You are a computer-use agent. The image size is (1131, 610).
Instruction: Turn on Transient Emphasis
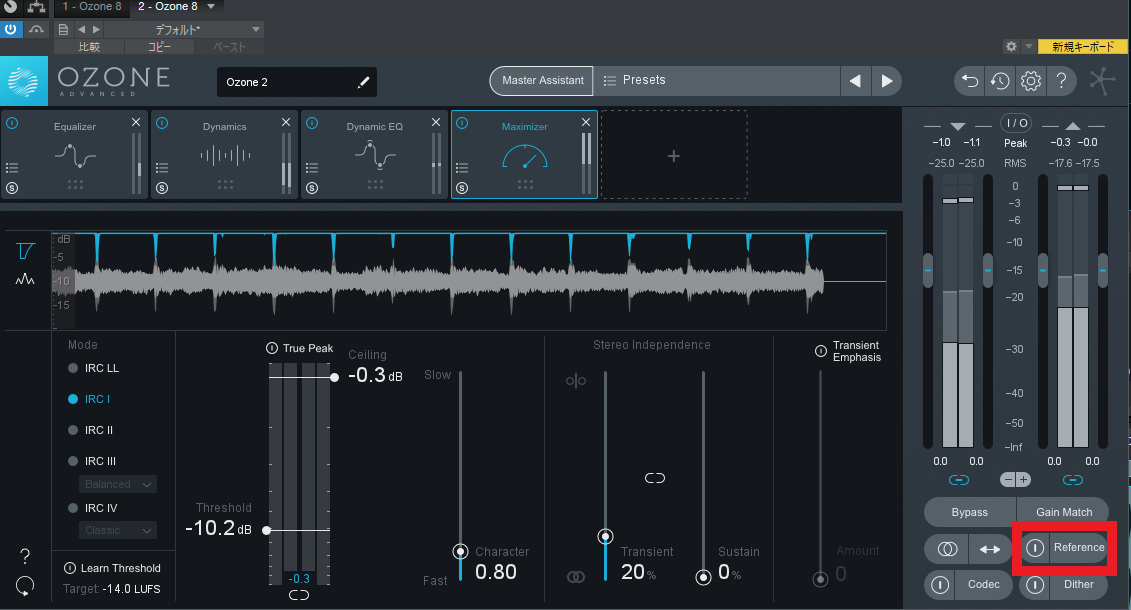coord(821,351)
